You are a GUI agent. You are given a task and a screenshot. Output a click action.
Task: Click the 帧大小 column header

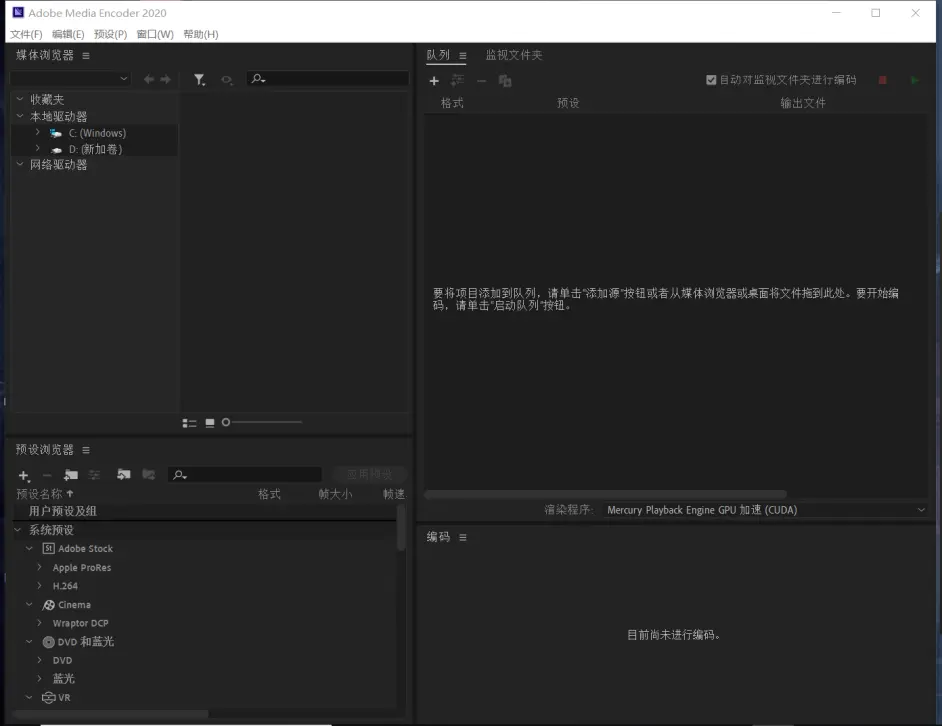pos(335,494)
